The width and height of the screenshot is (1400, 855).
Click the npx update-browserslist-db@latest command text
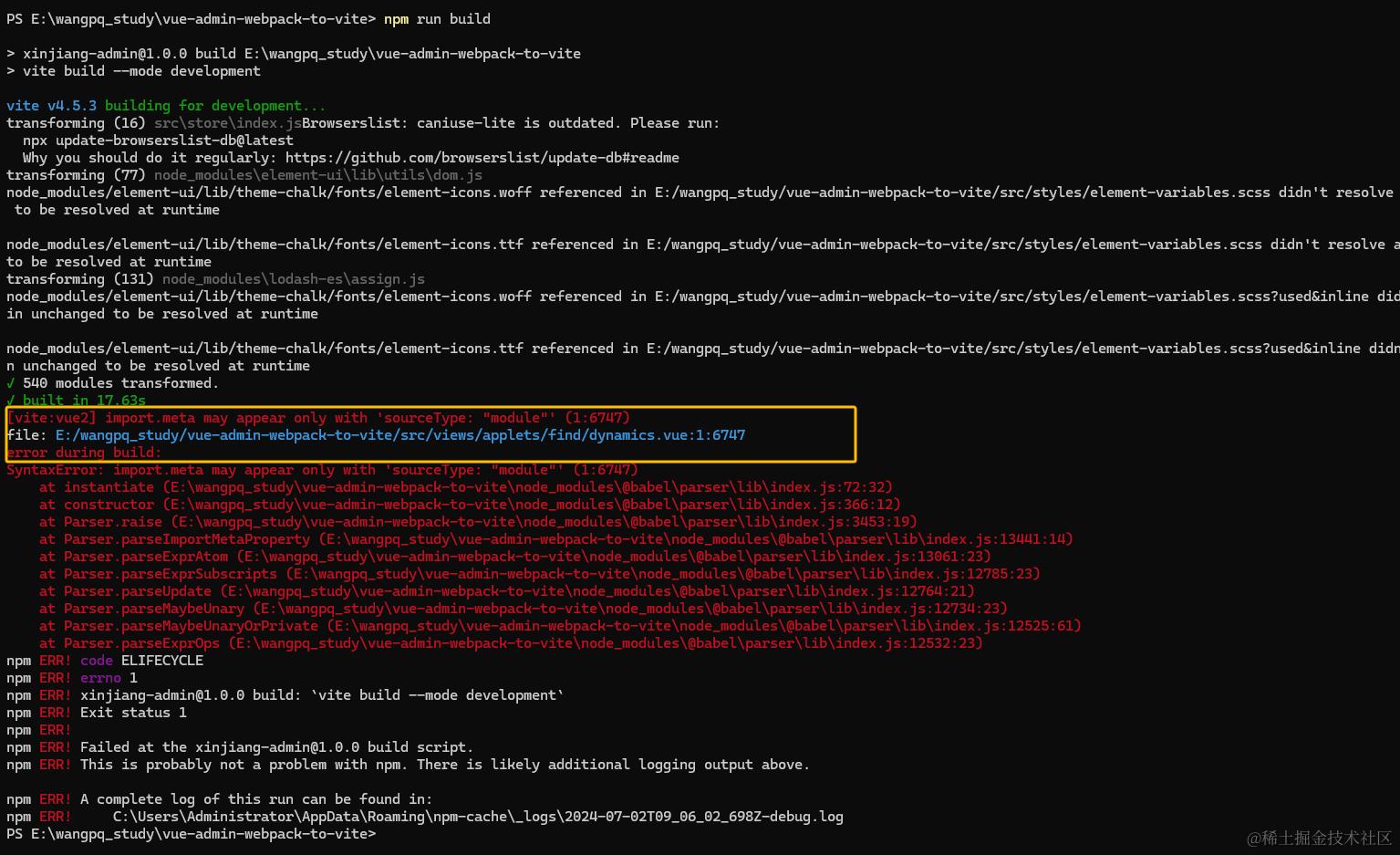tap(146, 140)
